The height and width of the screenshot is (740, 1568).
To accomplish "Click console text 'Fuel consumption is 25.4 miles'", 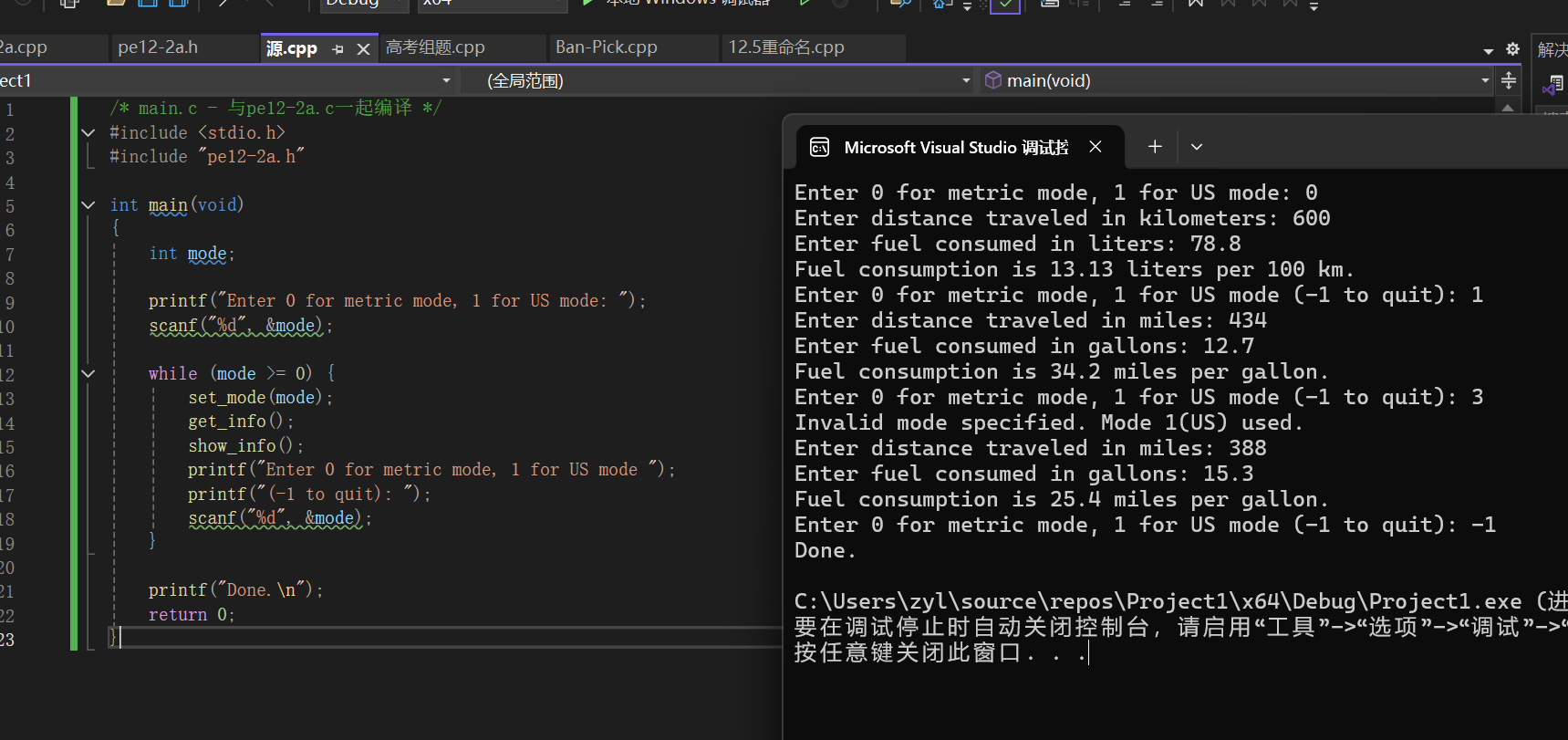I will (x=1062, y=499).
